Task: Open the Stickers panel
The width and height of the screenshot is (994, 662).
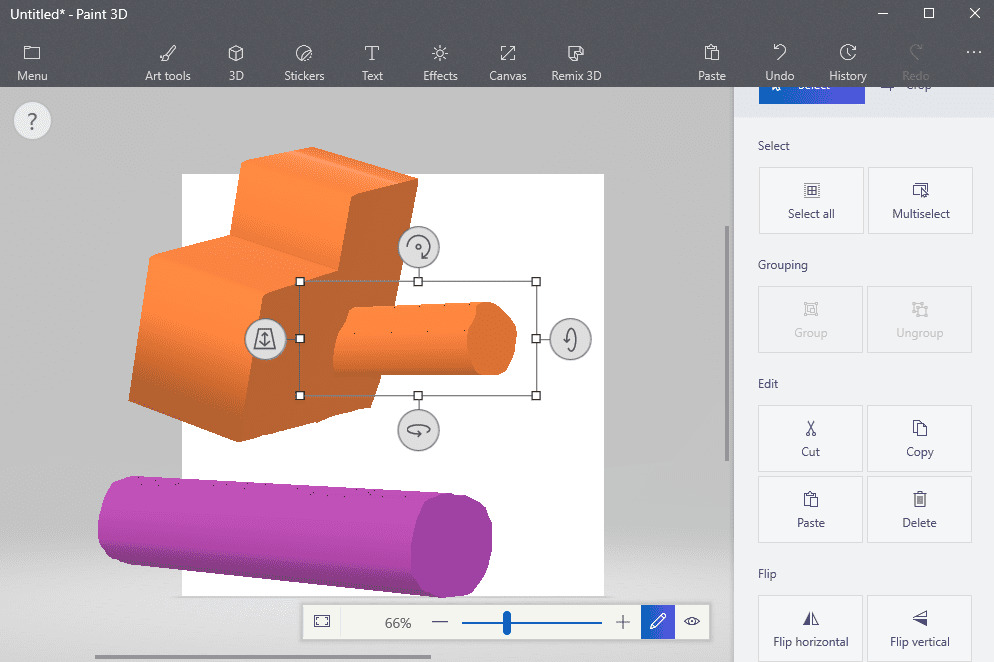Action: click(304, 62)
